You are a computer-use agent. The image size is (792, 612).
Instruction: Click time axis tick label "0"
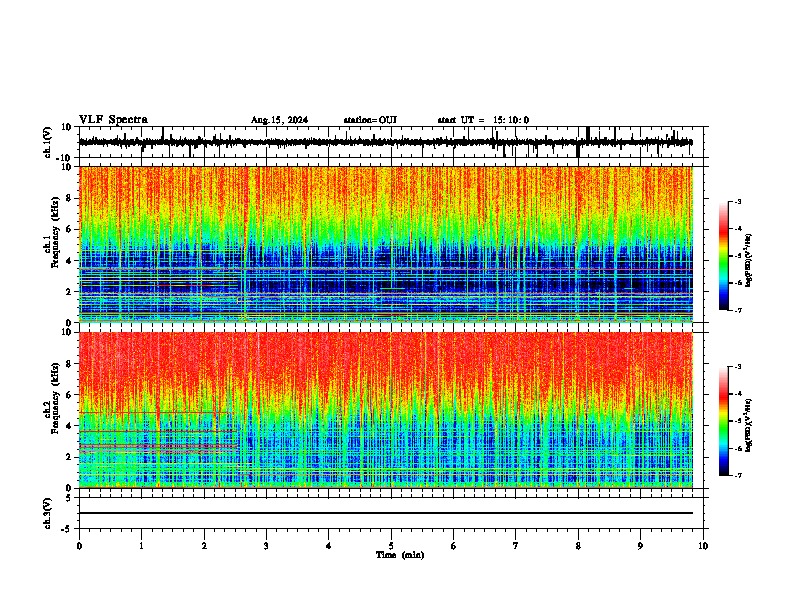79,546
